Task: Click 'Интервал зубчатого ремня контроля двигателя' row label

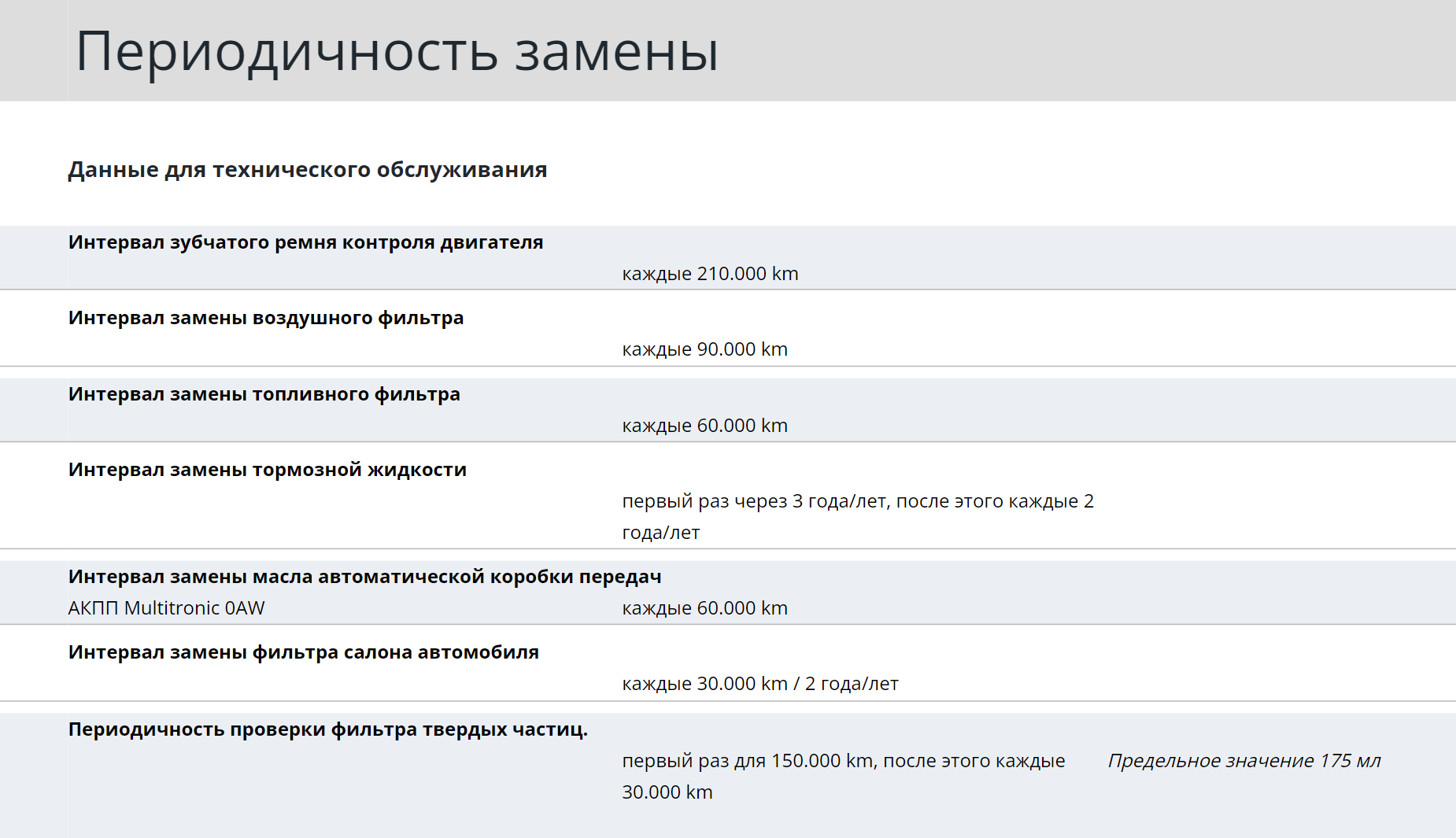Action: pos(305,242)
